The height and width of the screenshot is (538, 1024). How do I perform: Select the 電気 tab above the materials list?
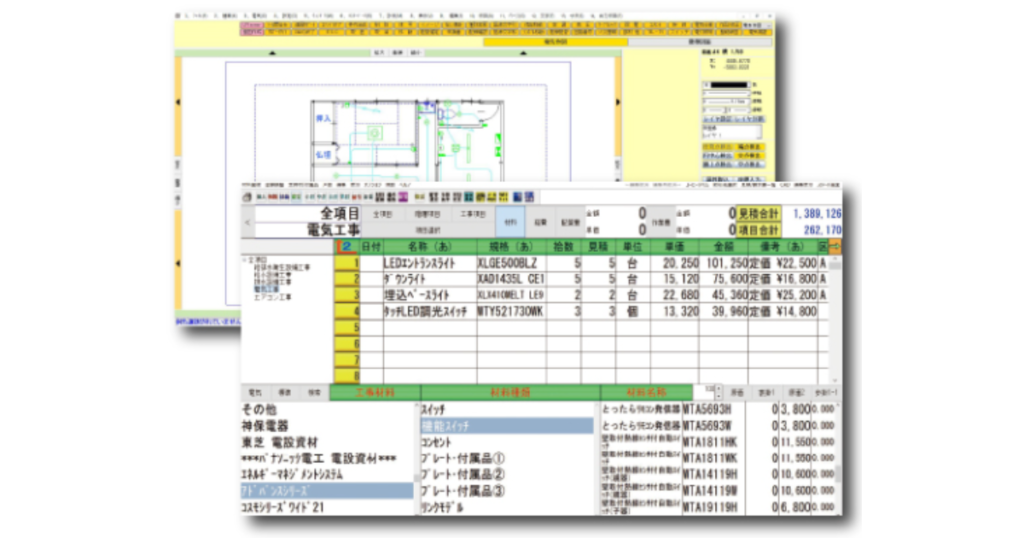pos(255,393)
